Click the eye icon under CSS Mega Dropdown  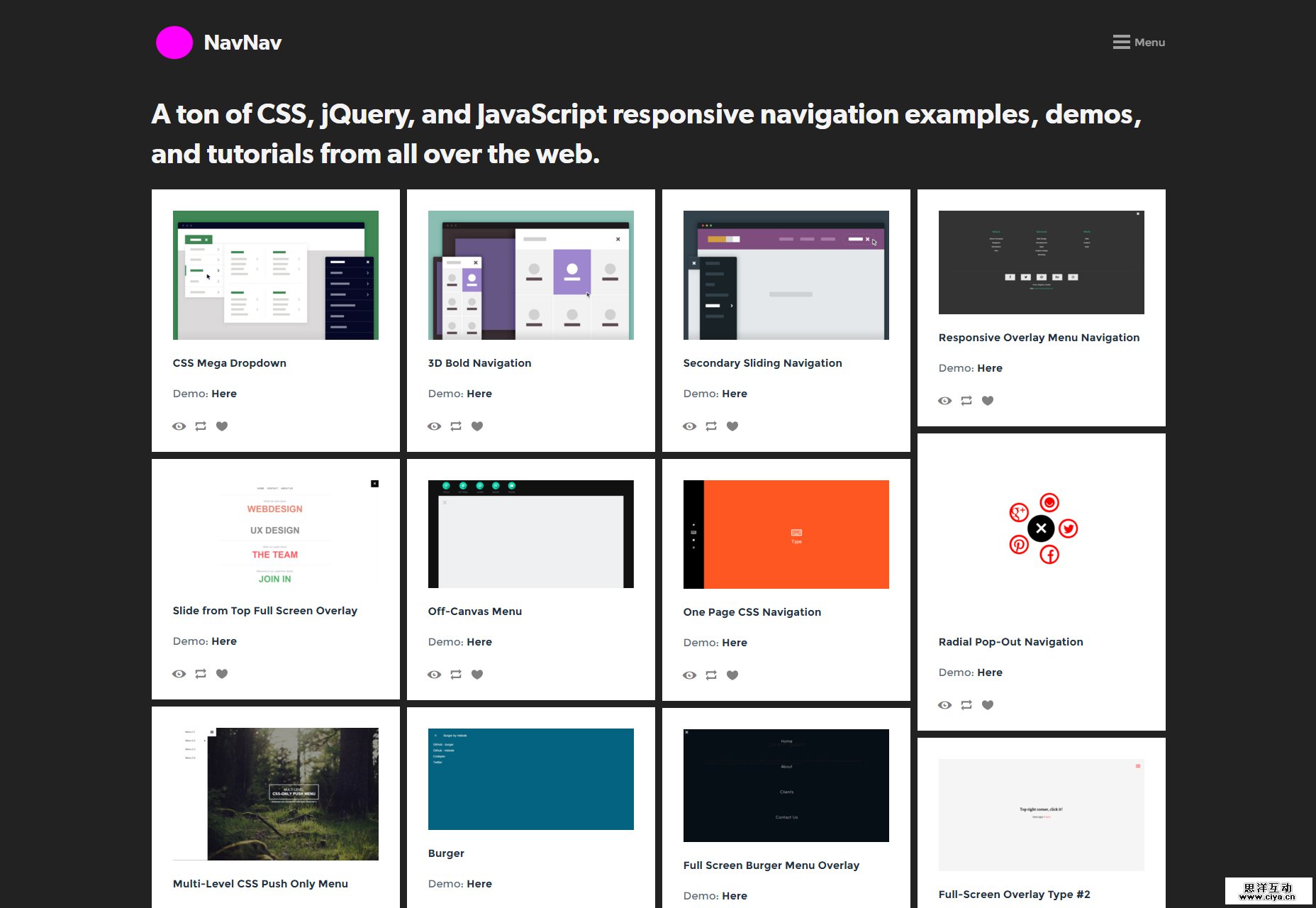click(179, 426)
